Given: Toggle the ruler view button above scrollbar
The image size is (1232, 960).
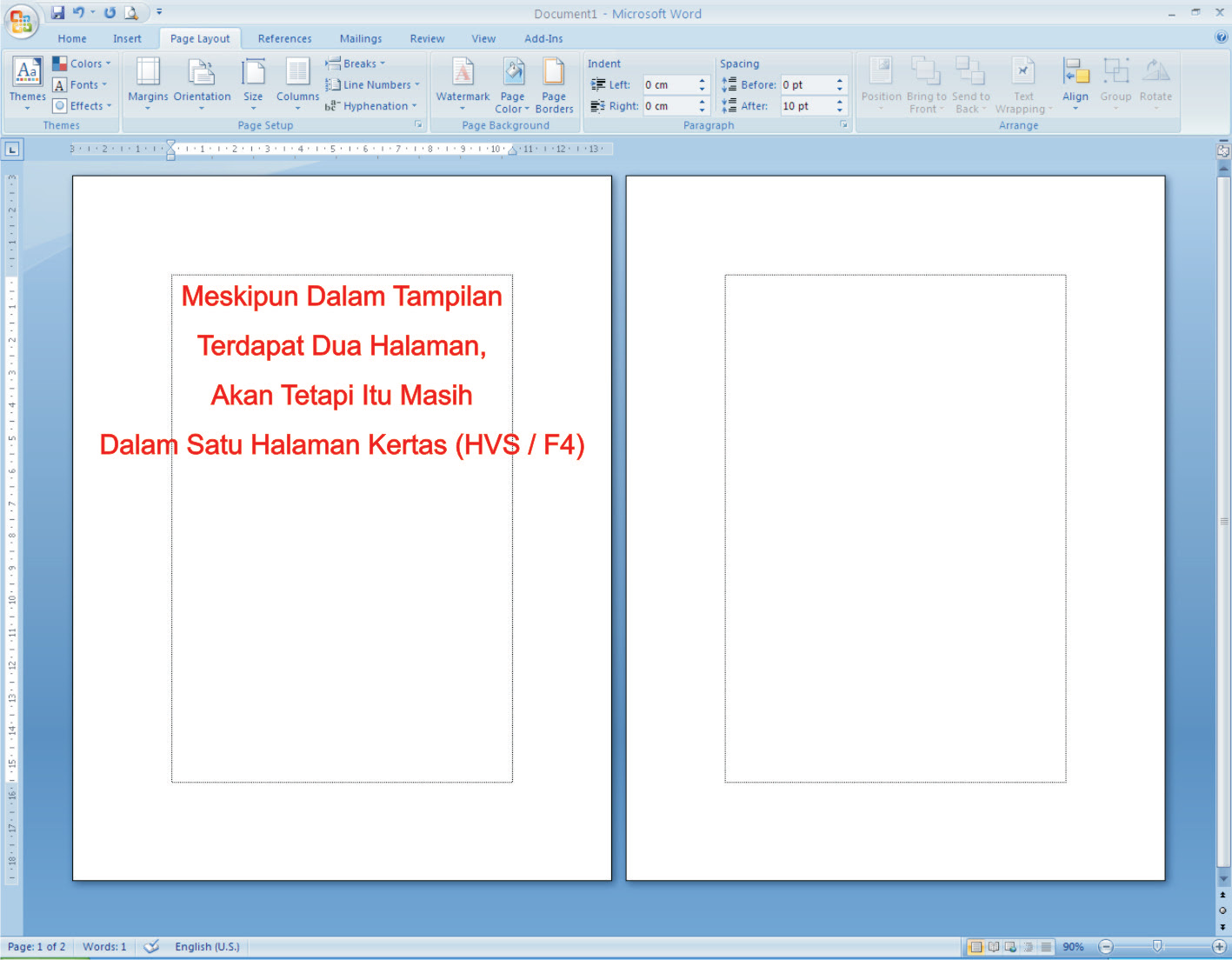Looking at the screenshot, I should (x=1223, y=150).
